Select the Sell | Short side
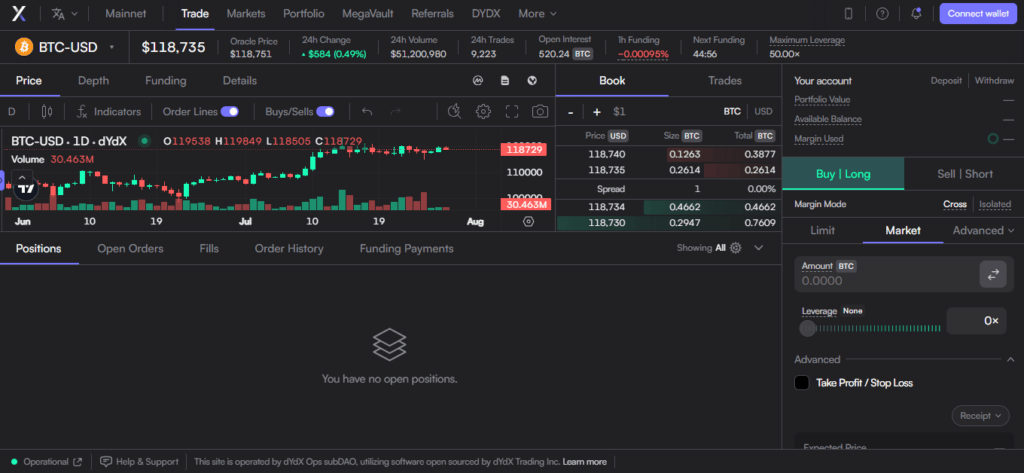This screenshot has width=1024, height=473. point(965,174)
